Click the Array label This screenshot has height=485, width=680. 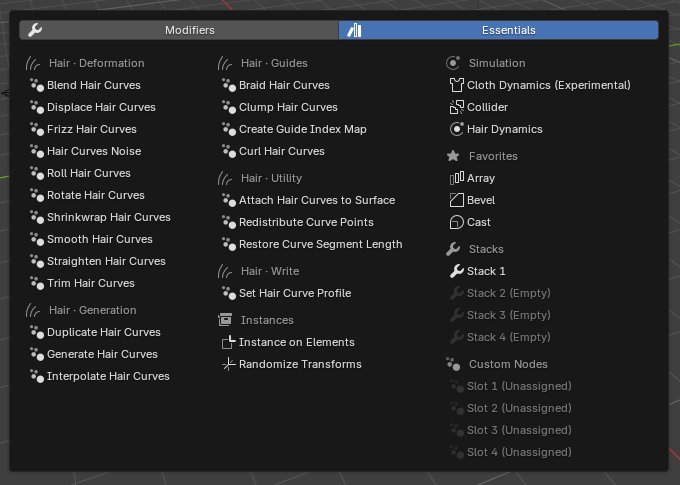(481, 178)
